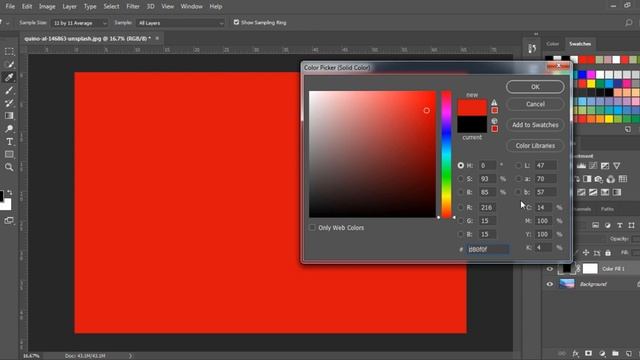This screenshot has height=360, width=640.
Task: Filter layers by type layers
Action: pyautogui.click(x=620, y=225)
